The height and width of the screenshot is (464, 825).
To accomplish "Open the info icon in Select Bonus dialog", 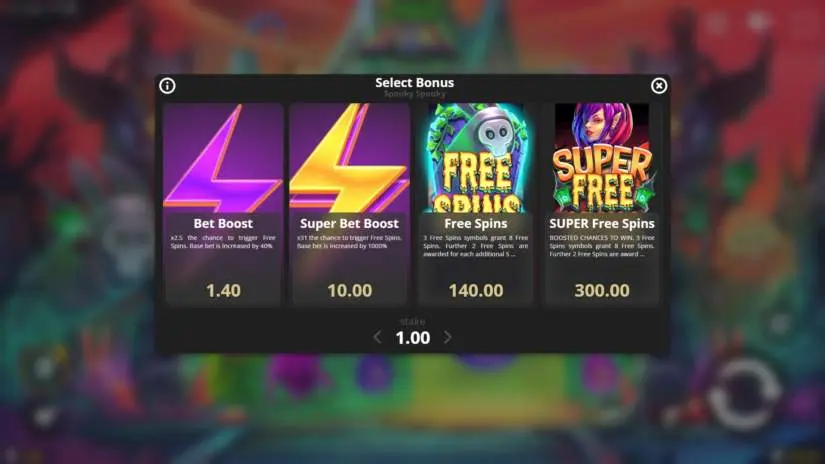I will click(167, 86).
